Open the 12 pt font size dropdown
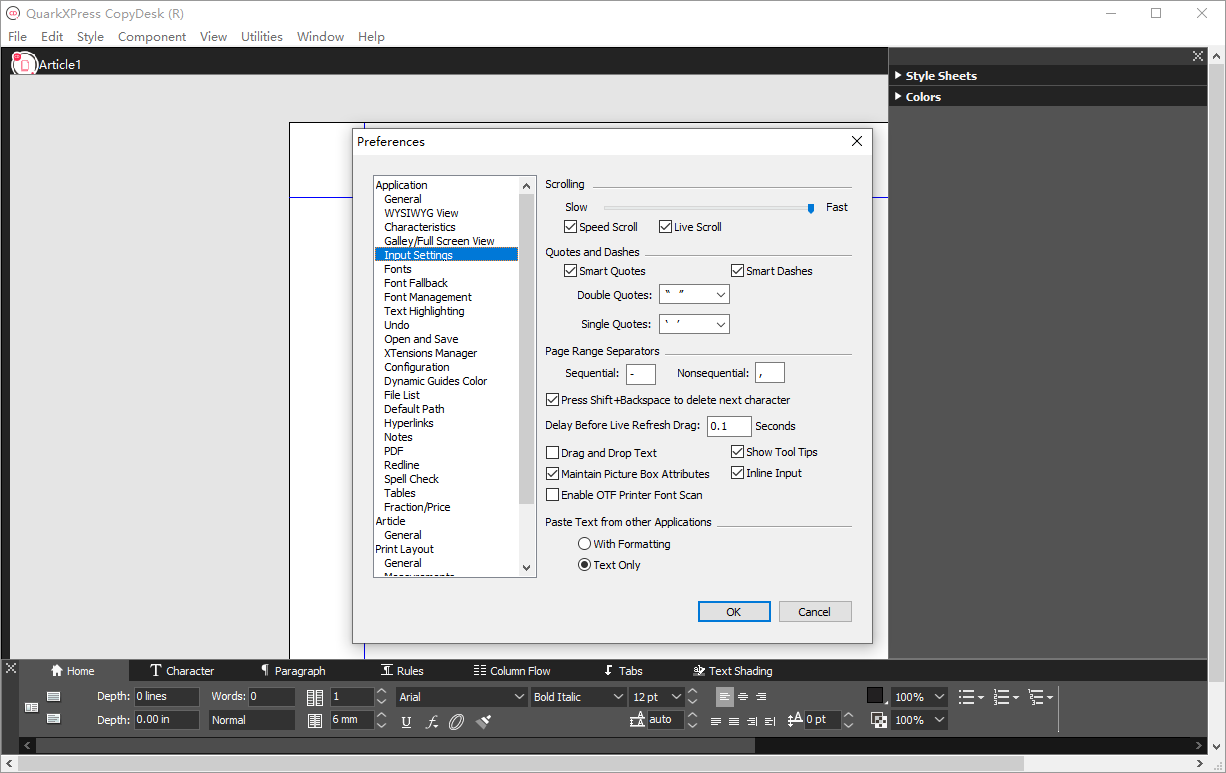Image resolution: width=1226 pixels, height=773 pixels. 657,697
